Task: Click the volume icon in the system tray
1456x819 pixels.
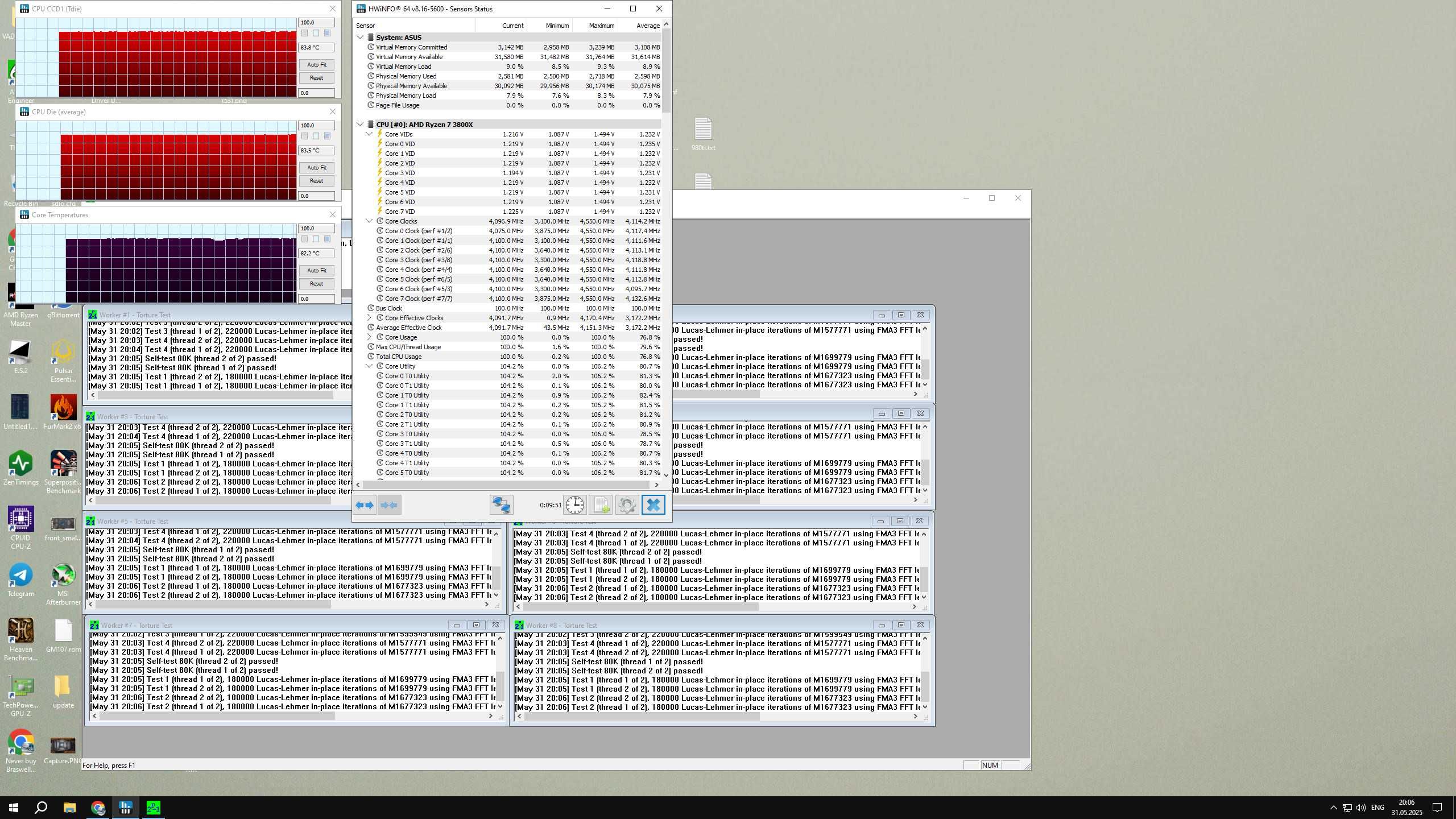Action: tap(1360, 808)
